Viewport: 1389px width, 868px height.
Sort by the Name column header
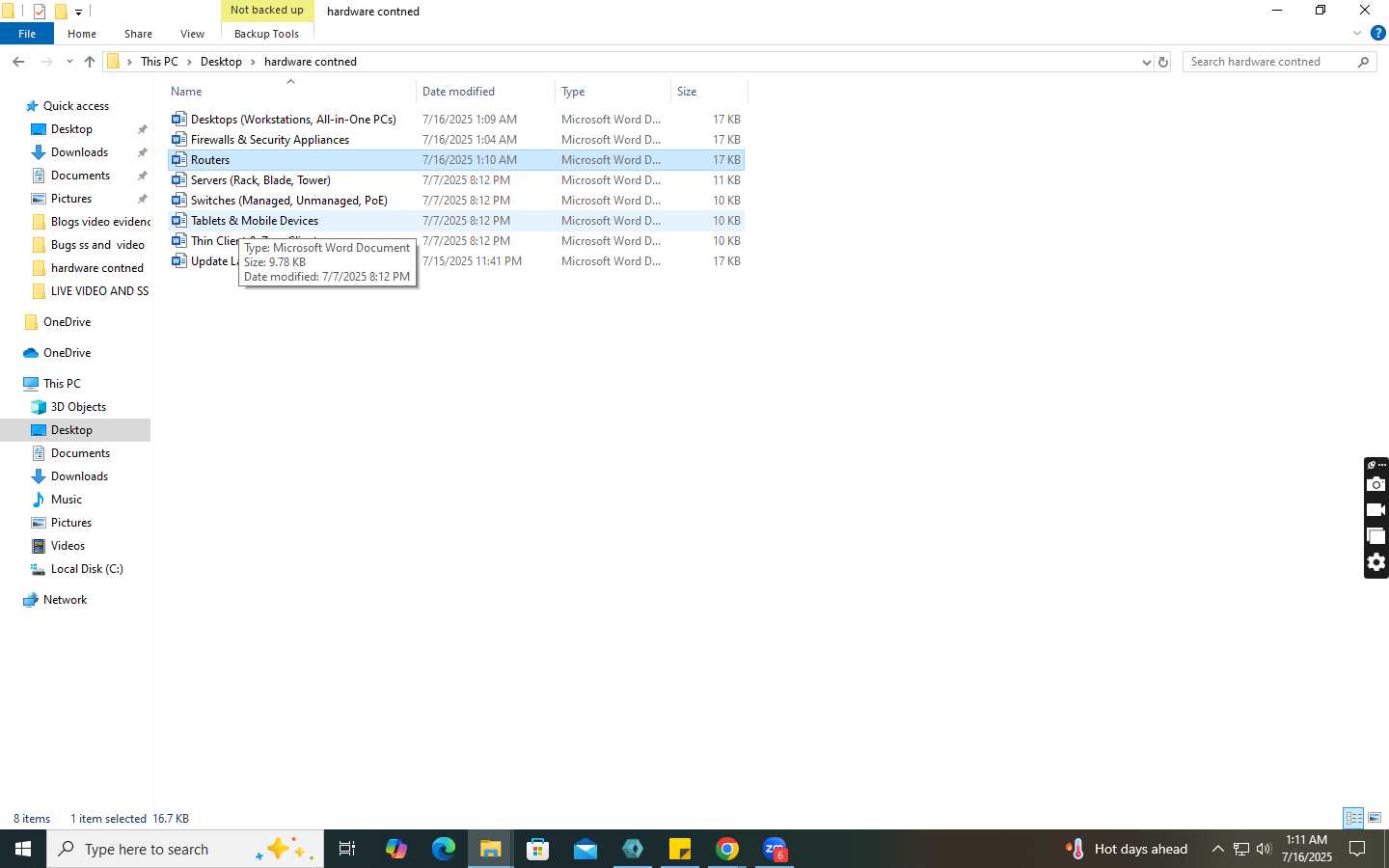[x=290, y=92]
